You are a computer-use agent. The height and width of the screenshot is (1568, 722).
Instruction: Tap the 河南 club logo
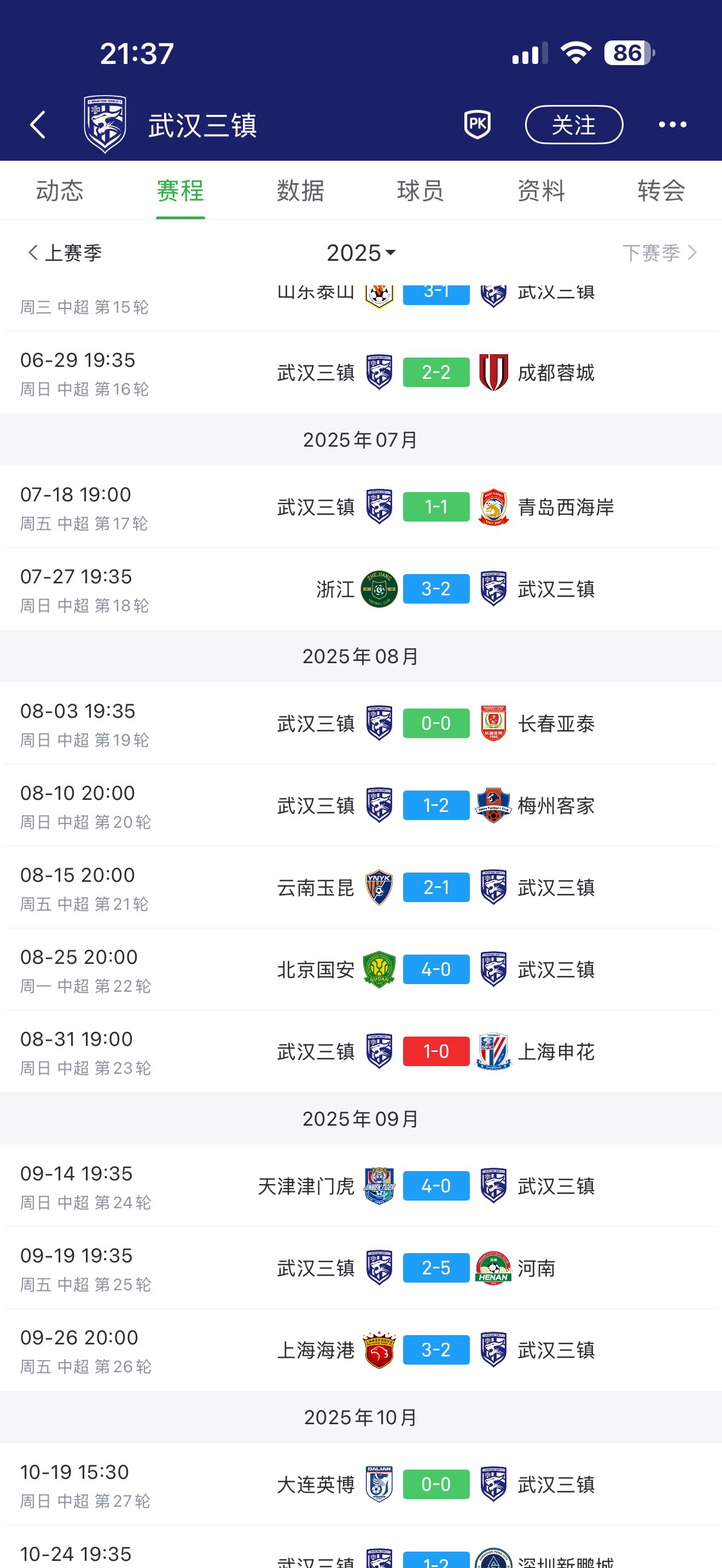point(493,1267)
